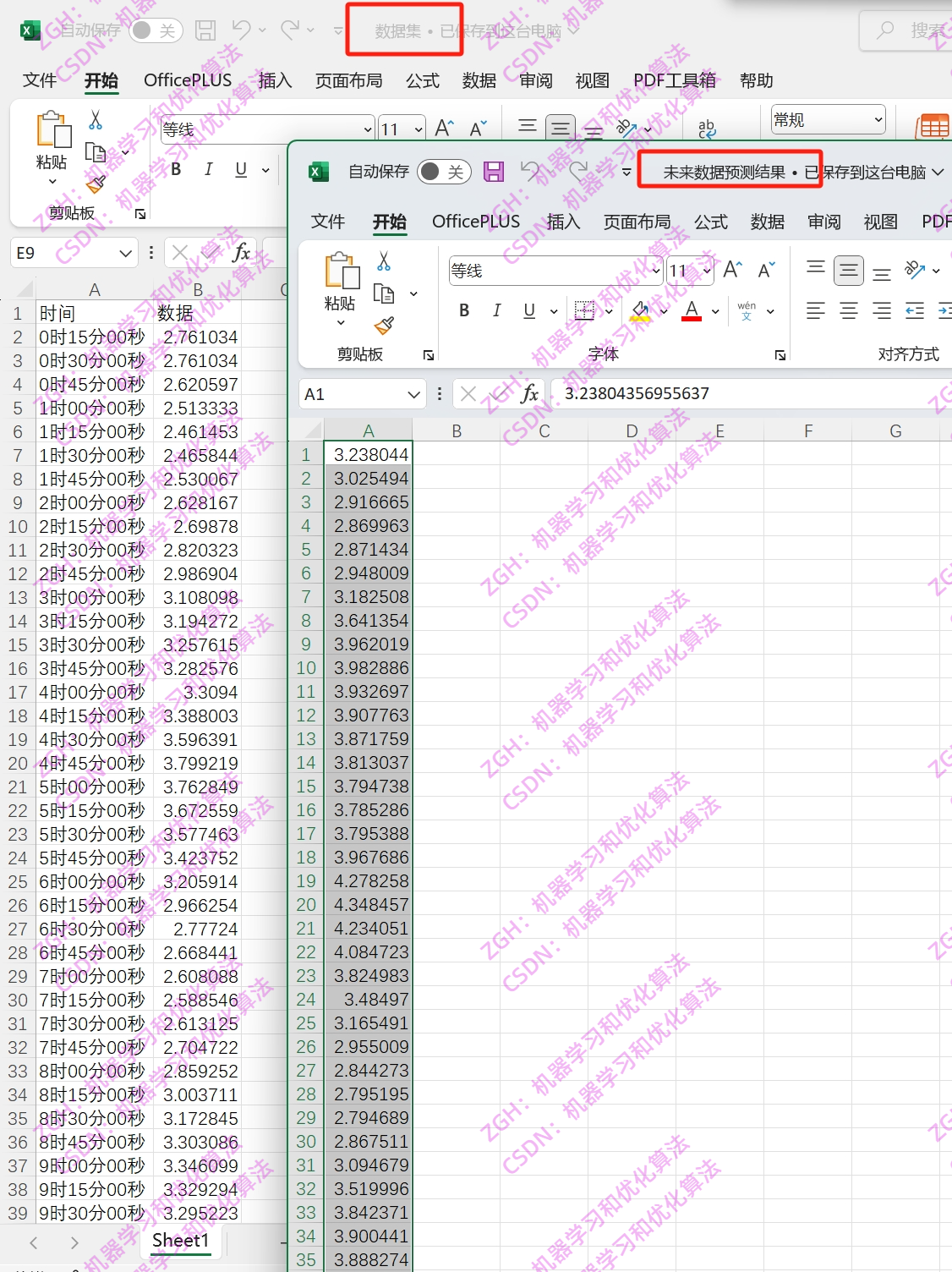Screen dimensions: 952x1272
Task: Click Undo arrow in 未来数据预测结果 window
Action: point(531,172)
